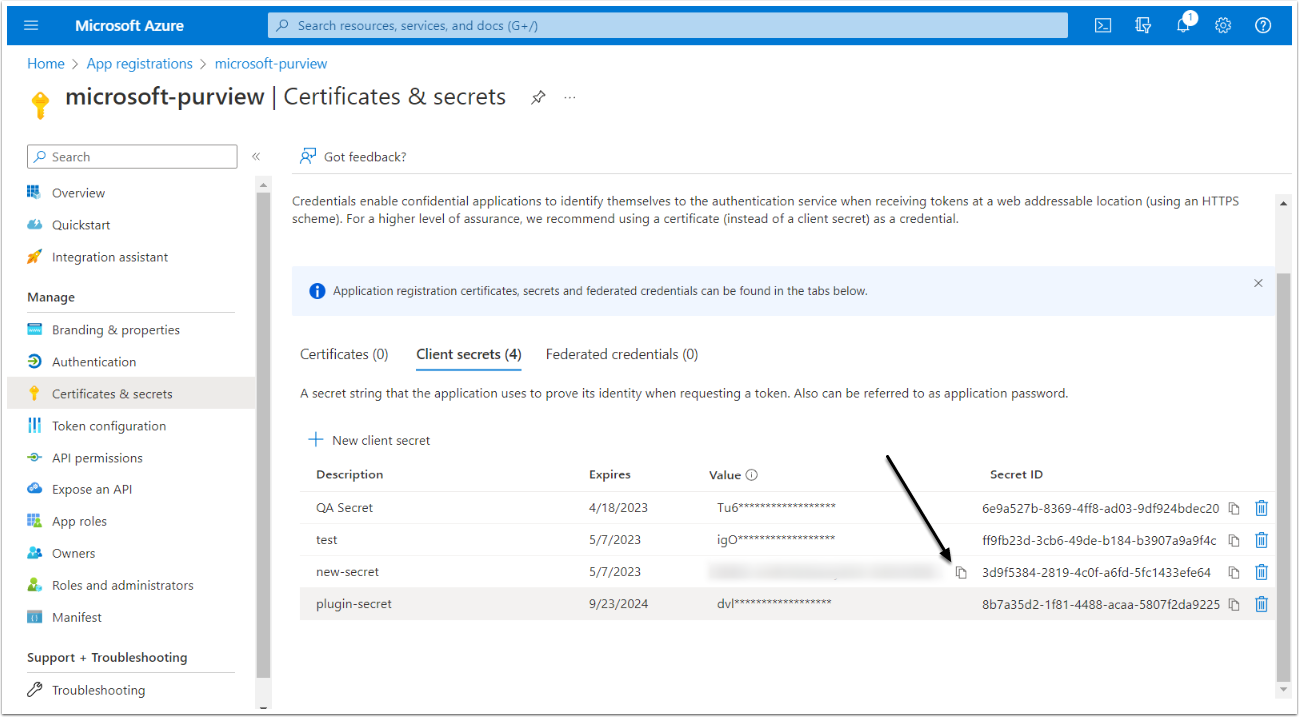The image size is (1299, 717).
Task: Open API permissions in sidebar
Action: tap(97, 458)
